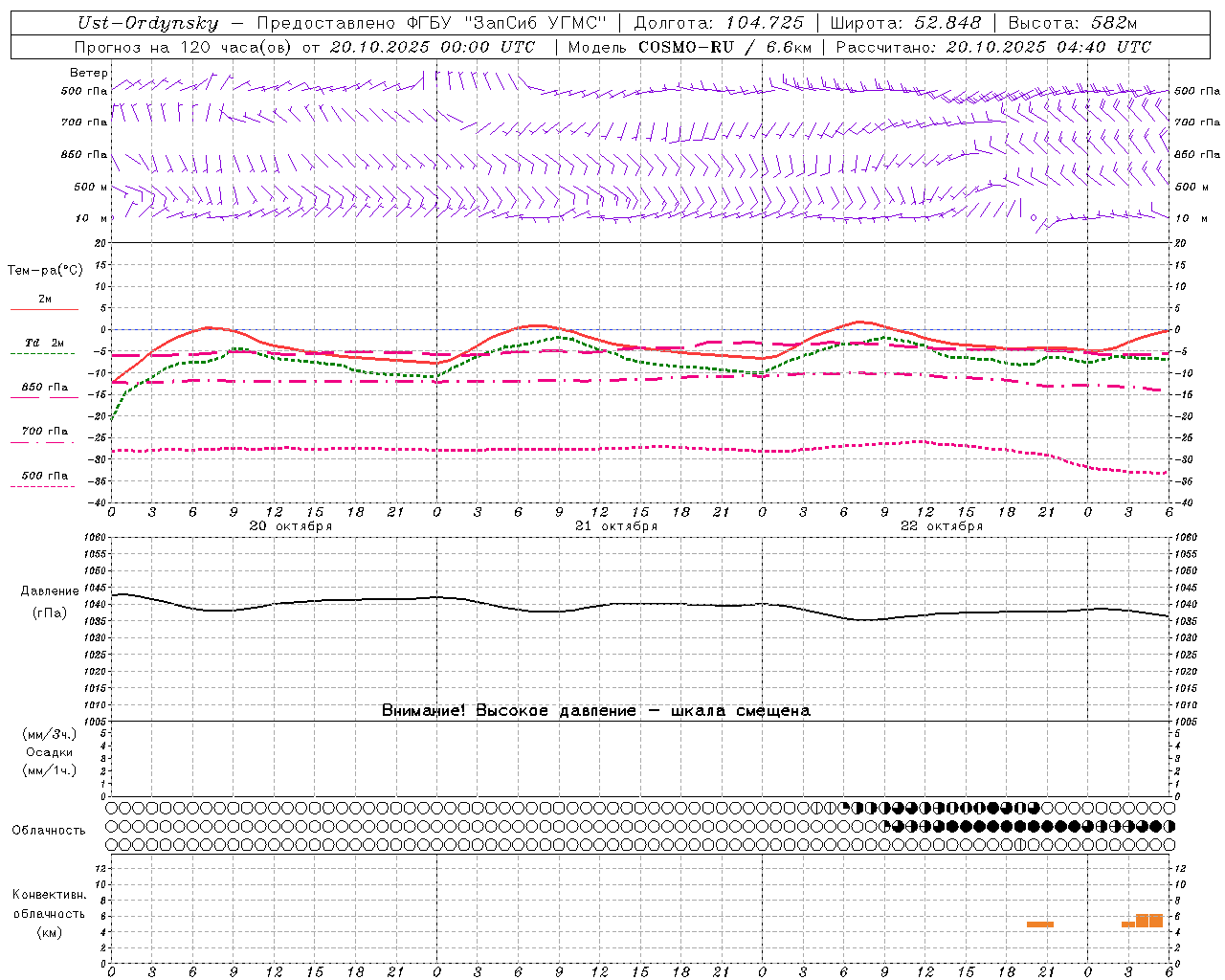The height and width of the screenshot is (980, 1225).
Task: Click the 21 октября date label
Action: click(x=616, y=526)
